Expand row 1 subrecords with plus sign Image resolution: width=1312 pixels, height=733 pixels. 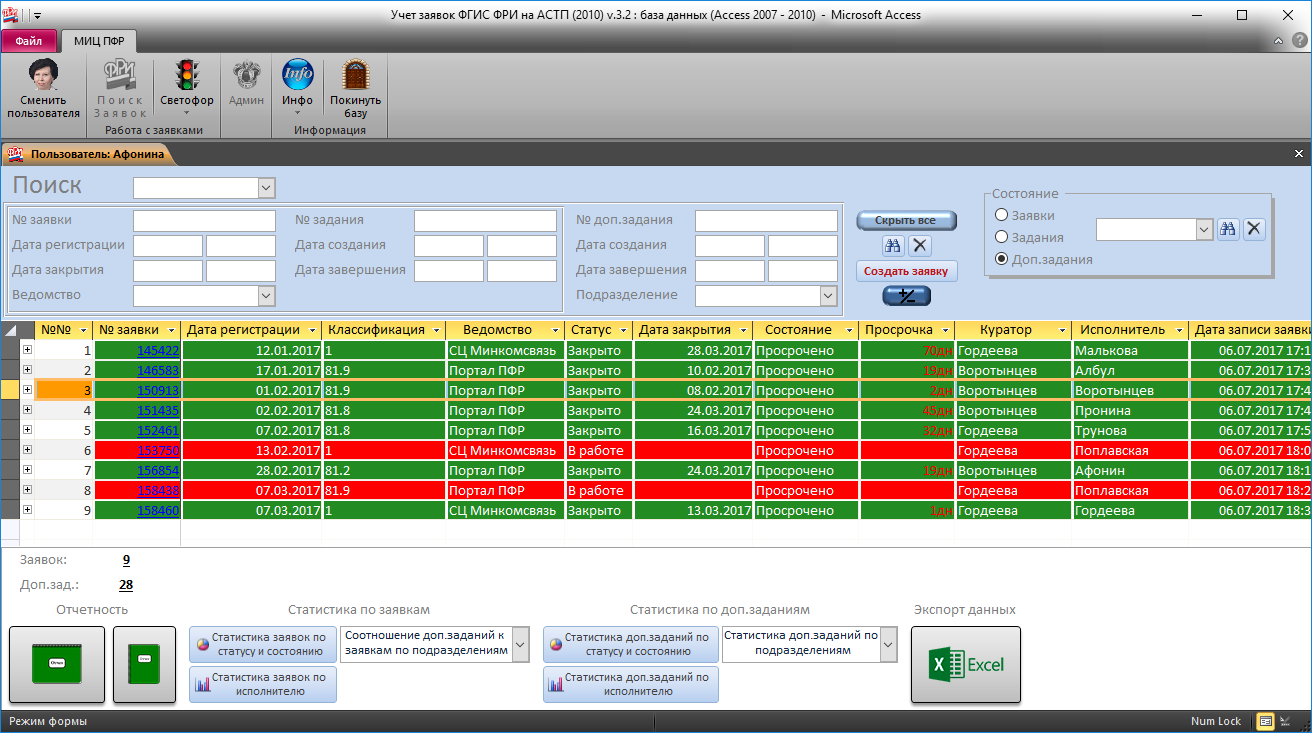pos(27,350)
